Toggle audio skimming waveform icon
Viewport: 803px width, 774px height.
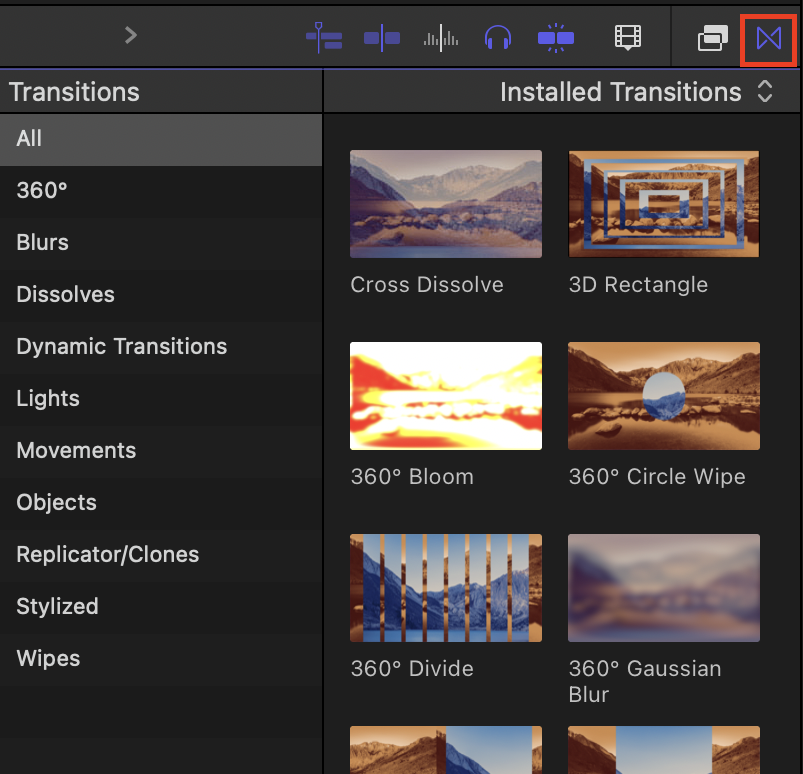click(441, 38)
